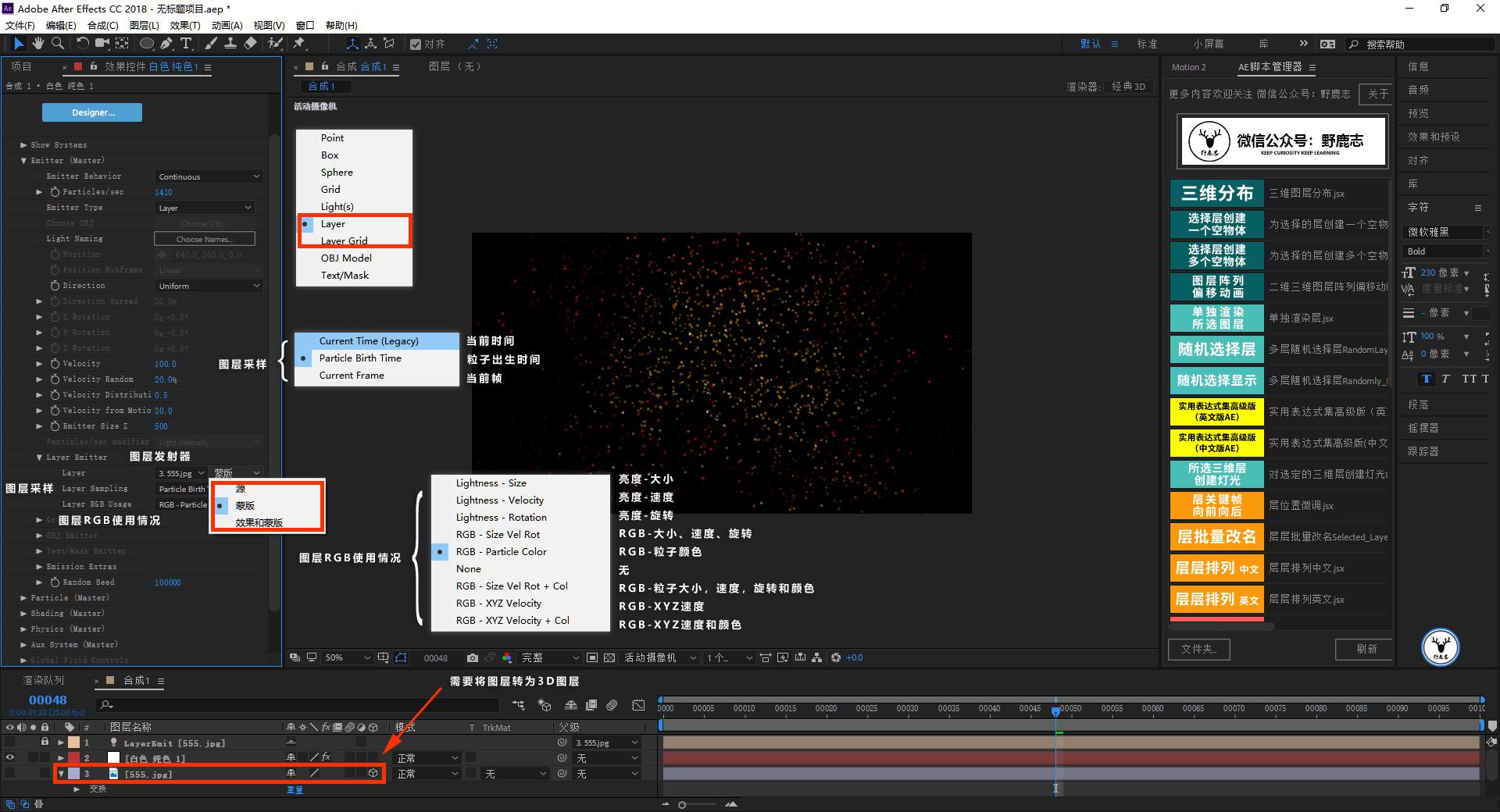Click the snapshot camera icon in viewer

click(x=472, y=658)
